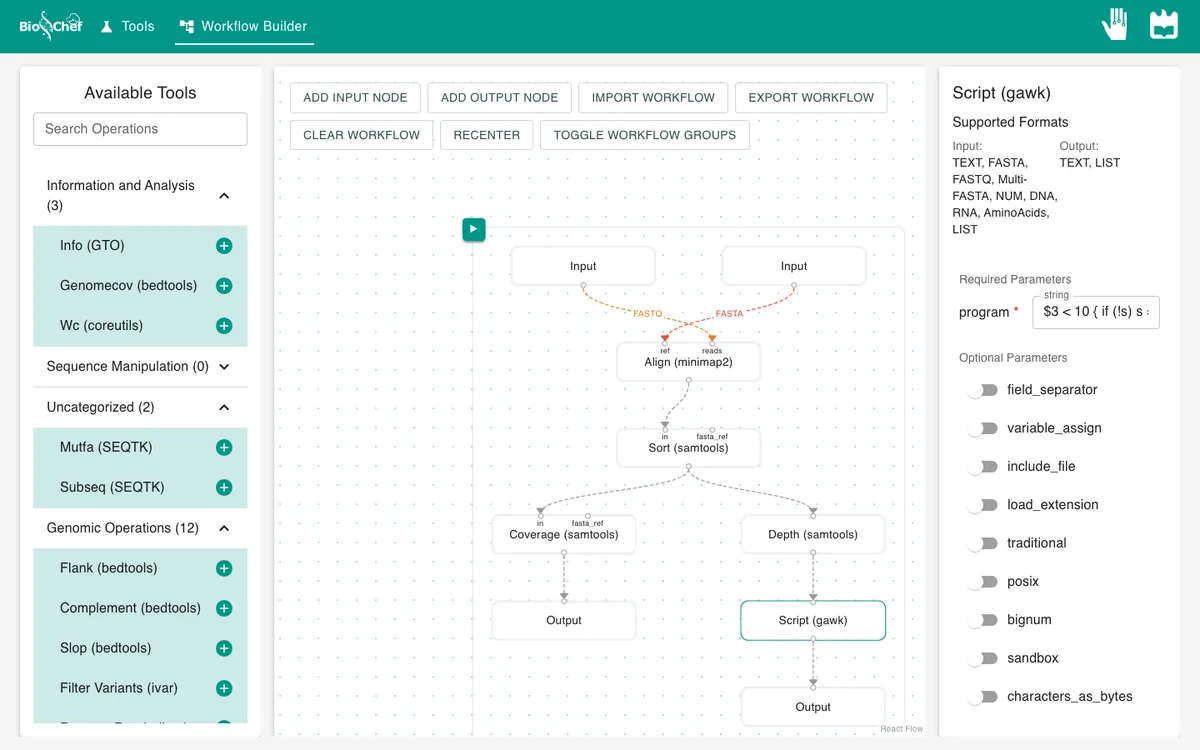Screen dimensions: 1200x750
Task: Select the Align (minimap2) node
Action: (x=689, y=362)
